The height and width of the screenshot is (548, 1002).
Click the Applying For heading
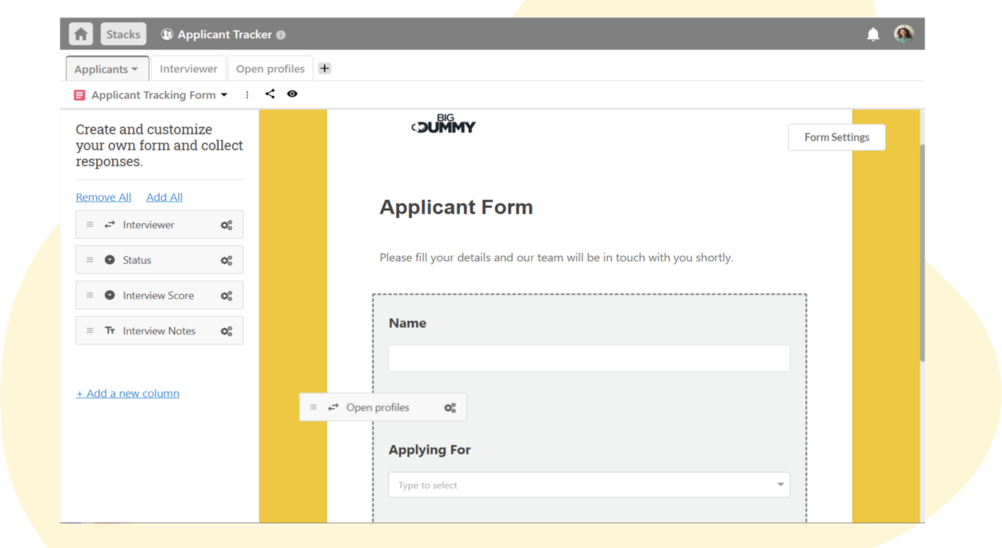click(429, 450)
